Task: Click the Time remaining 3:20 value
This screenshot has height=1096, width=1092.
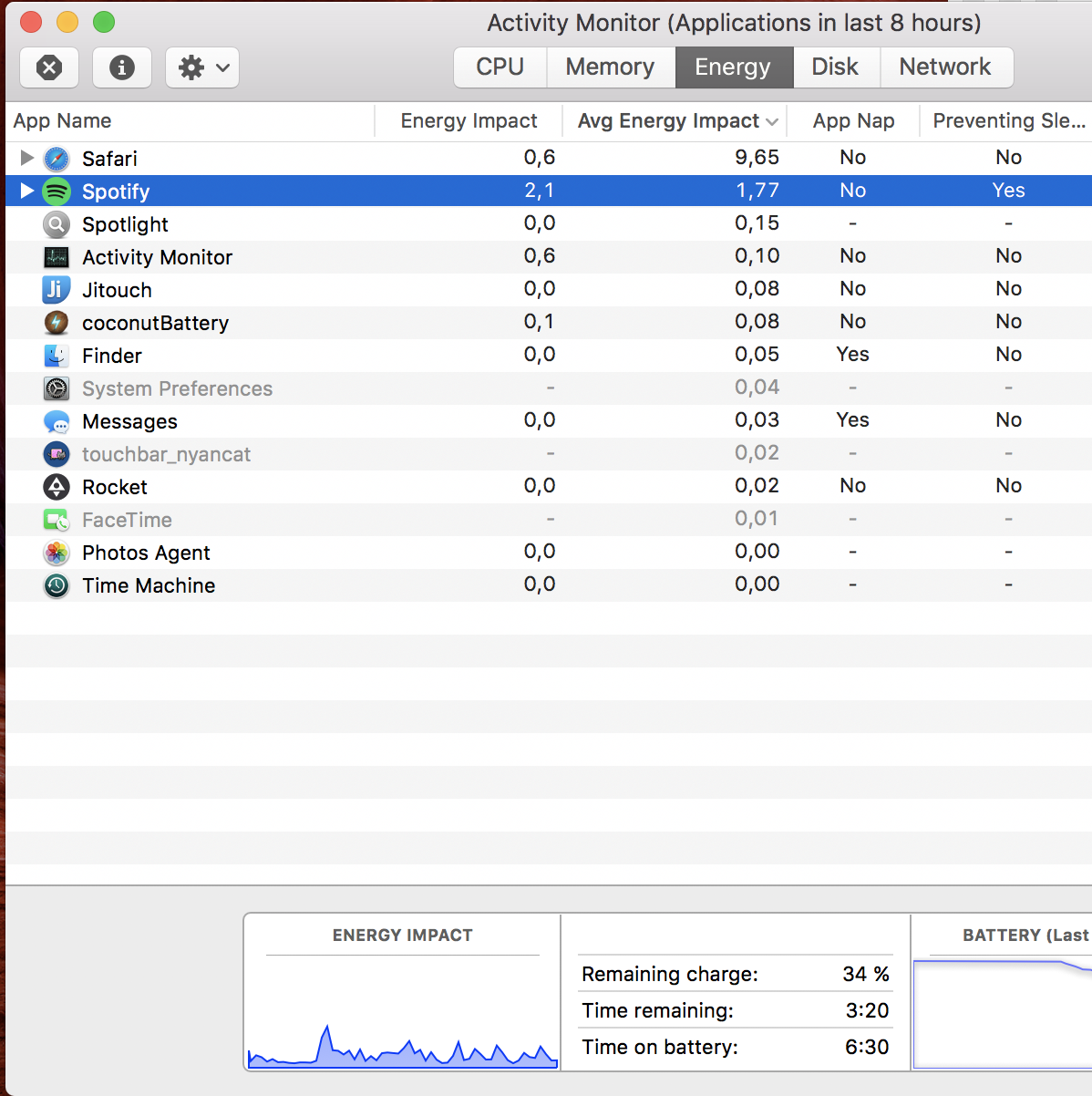Action: [x=867, y=1010]
